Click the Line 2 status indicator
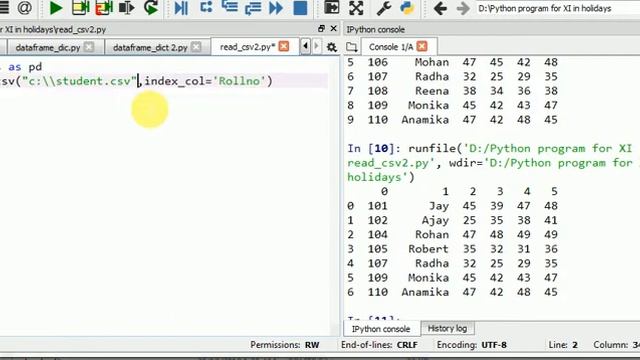The width and height of the screenshot is (640, 360). (563, 345)
